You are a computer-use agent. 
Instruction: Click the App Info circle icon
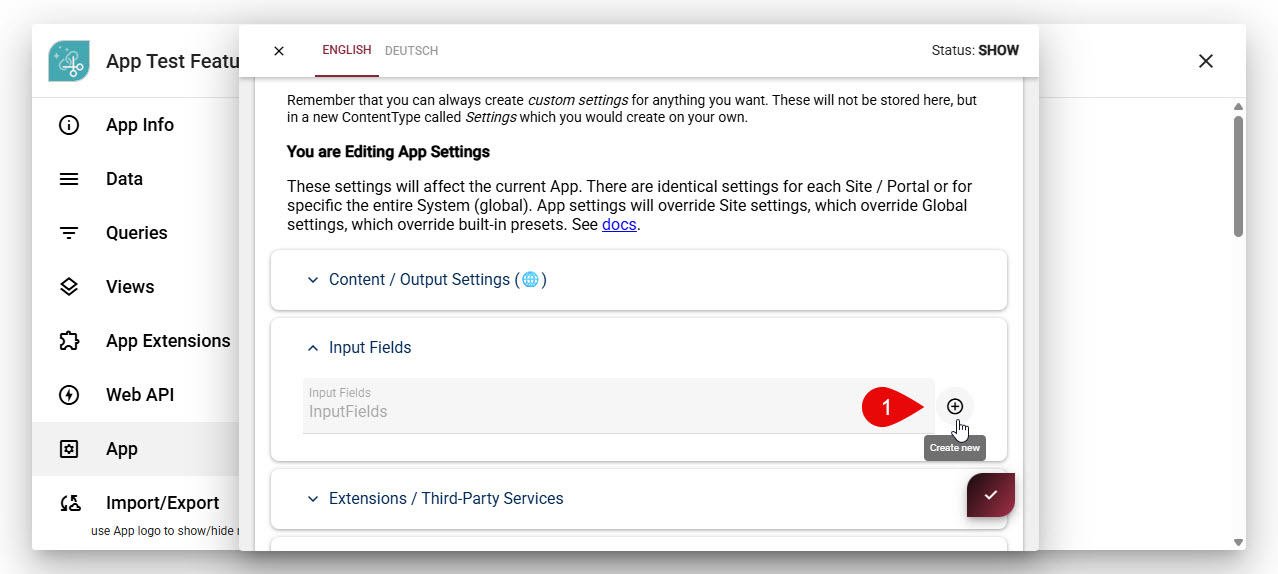point(69,125)
